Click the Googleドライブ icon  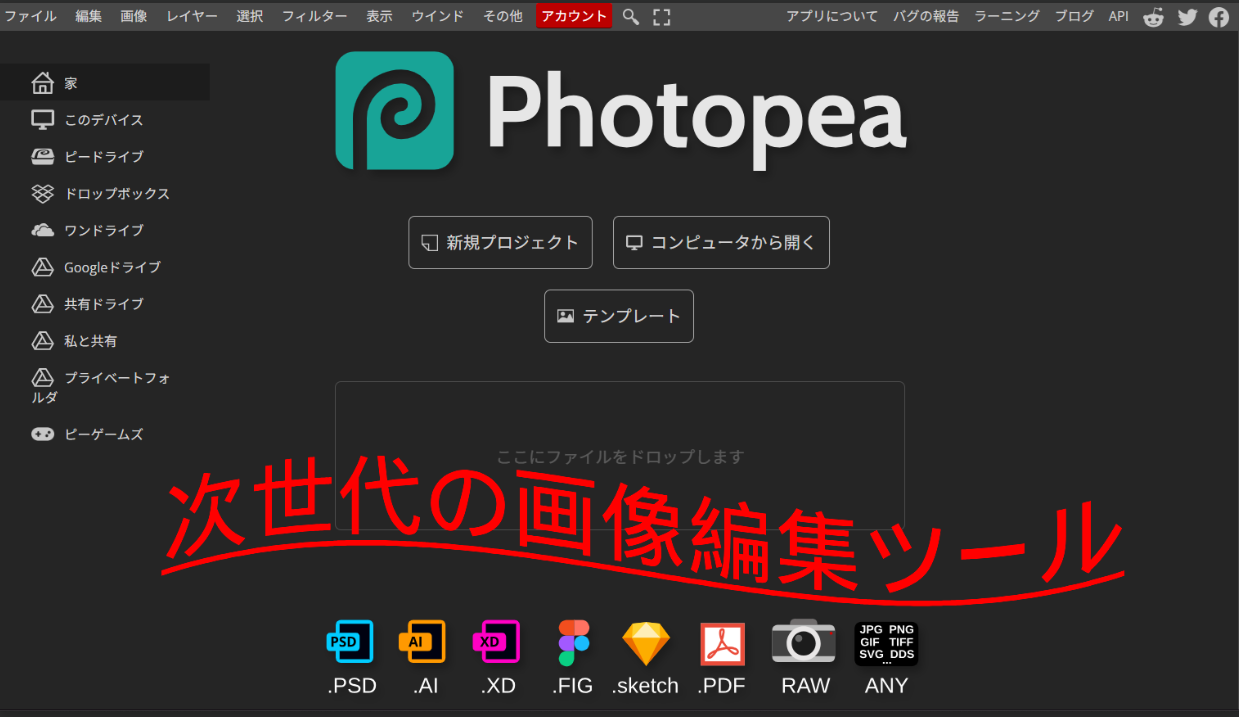tap(42, 267)
